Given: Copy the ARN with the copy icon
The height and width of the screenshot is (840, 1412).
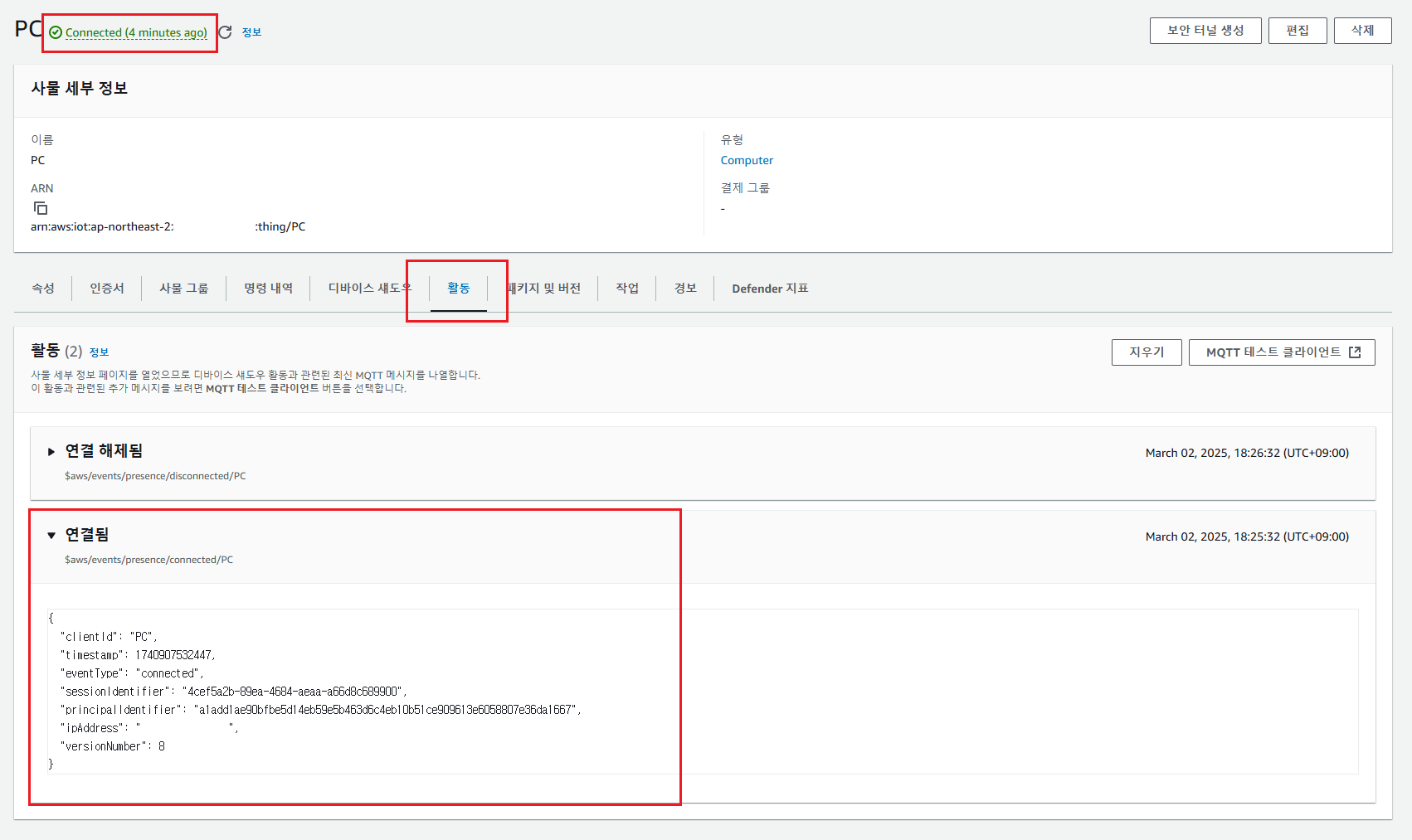Looking at the screenshot, I should (41, 208).
